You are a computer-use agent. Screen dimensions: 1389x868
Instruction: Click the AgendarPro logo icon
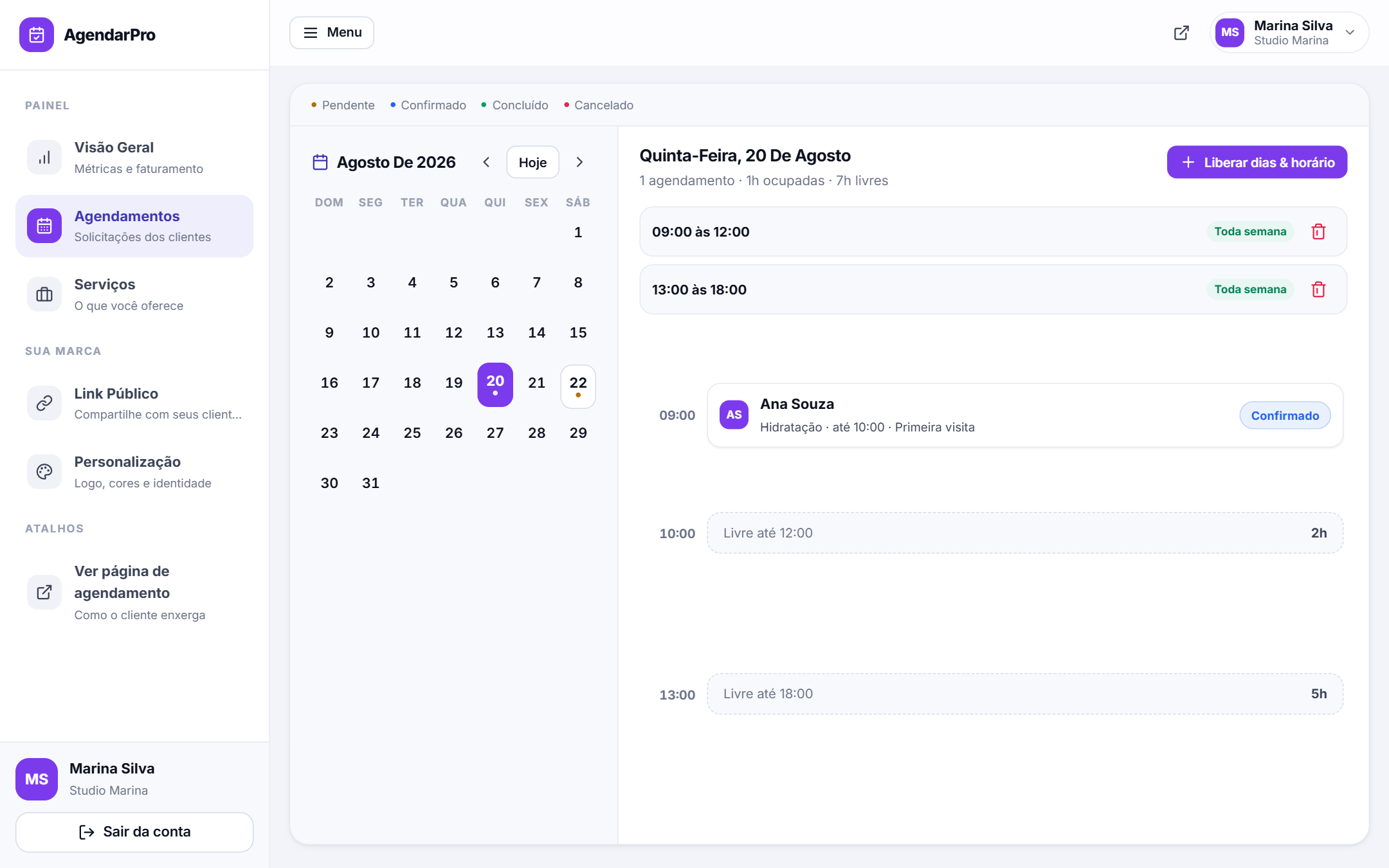point(37,35)
